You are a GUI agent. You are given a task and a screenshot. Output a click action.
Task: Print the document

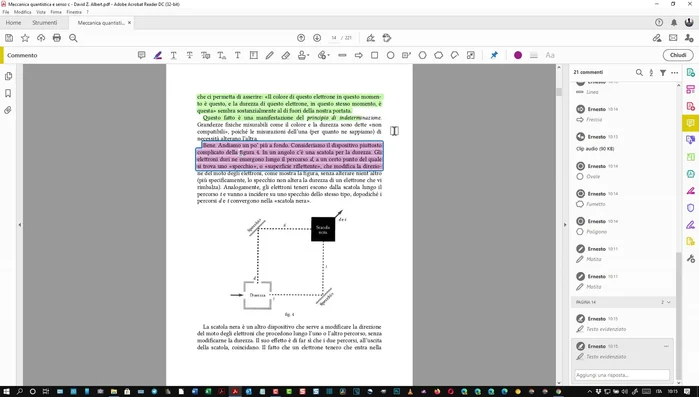click(x=57, y=38)
